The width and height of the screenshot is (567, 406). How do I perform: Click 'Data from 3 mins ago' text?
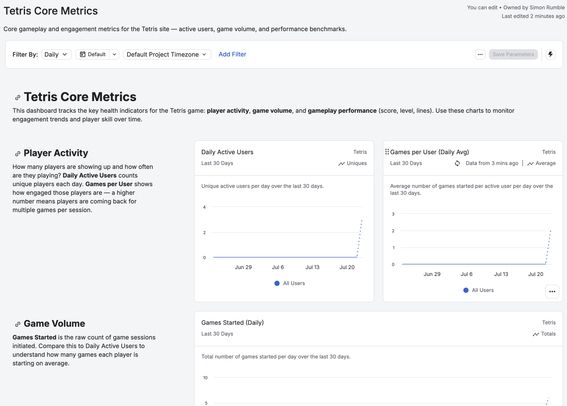pos(492,163)
